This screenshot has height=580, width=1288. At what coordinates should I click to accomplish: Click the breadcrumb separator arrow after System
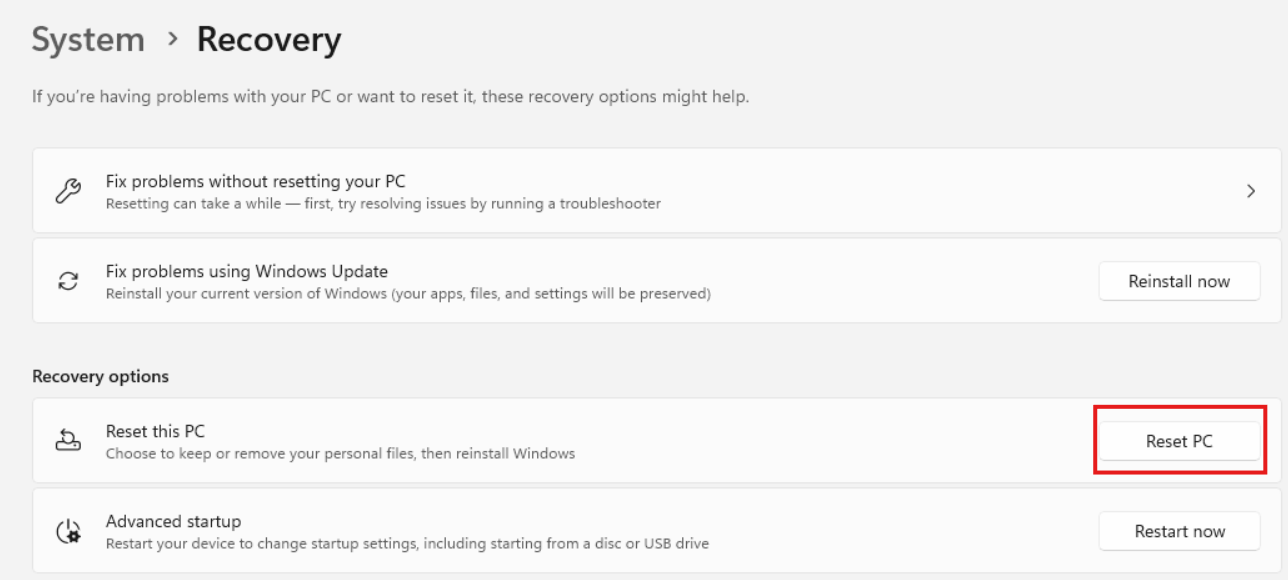(x=173, y=39)
